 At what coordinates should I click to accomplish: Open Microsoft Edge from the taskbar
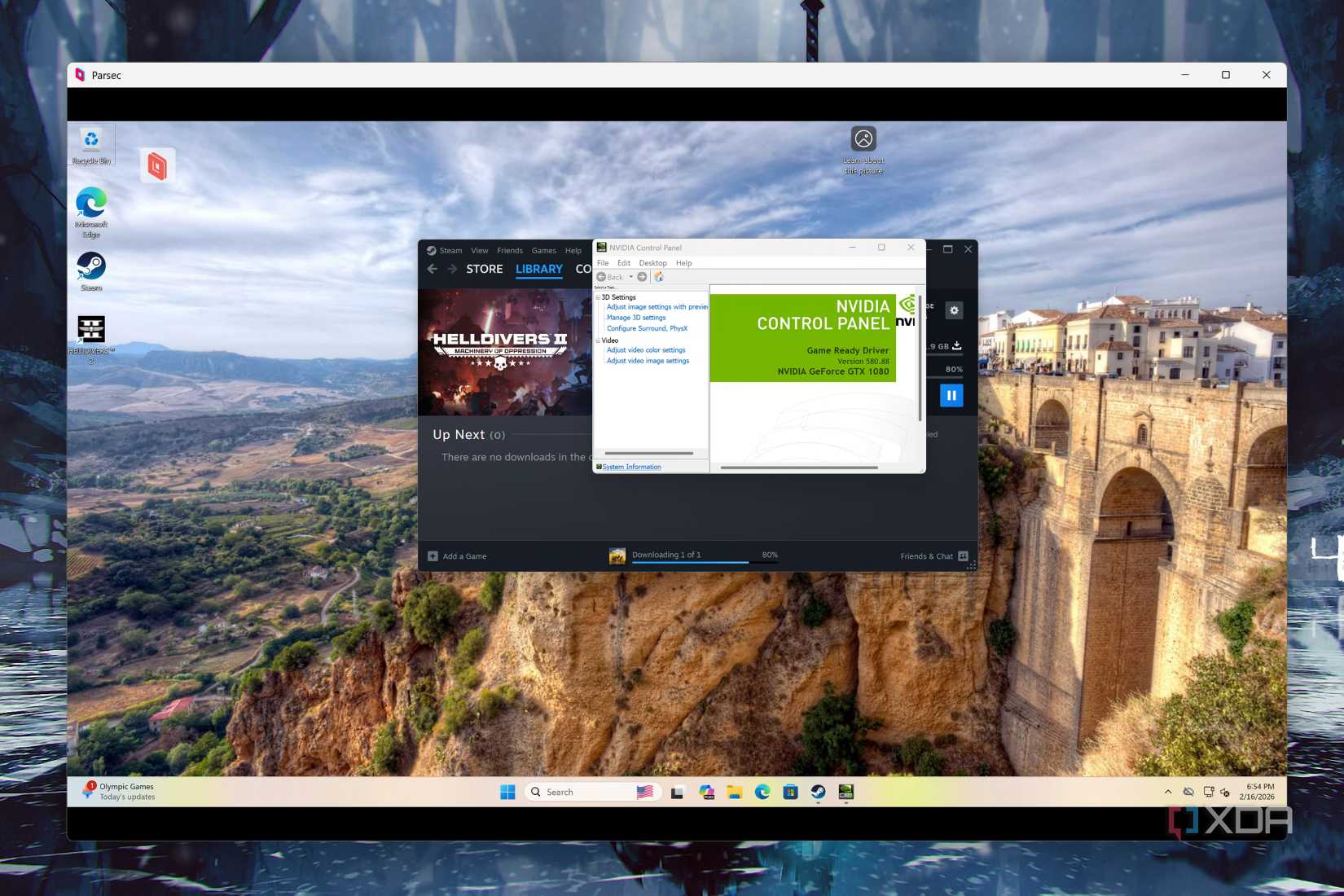(762, 792)
